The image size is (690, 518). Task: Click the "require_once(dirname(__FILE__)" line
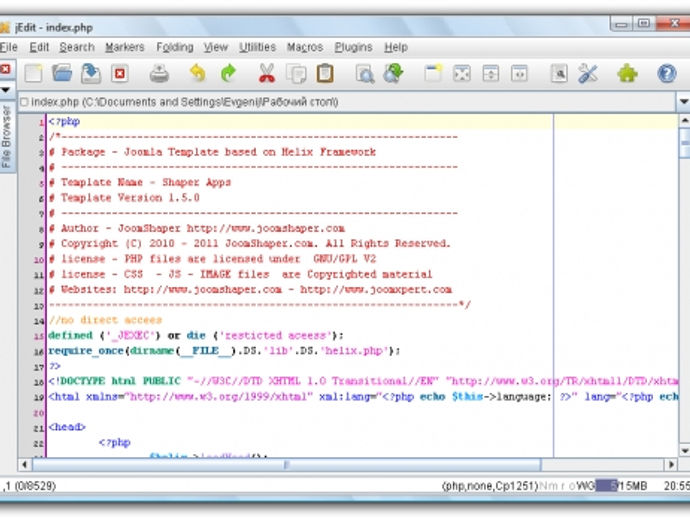tap(224, 351)
